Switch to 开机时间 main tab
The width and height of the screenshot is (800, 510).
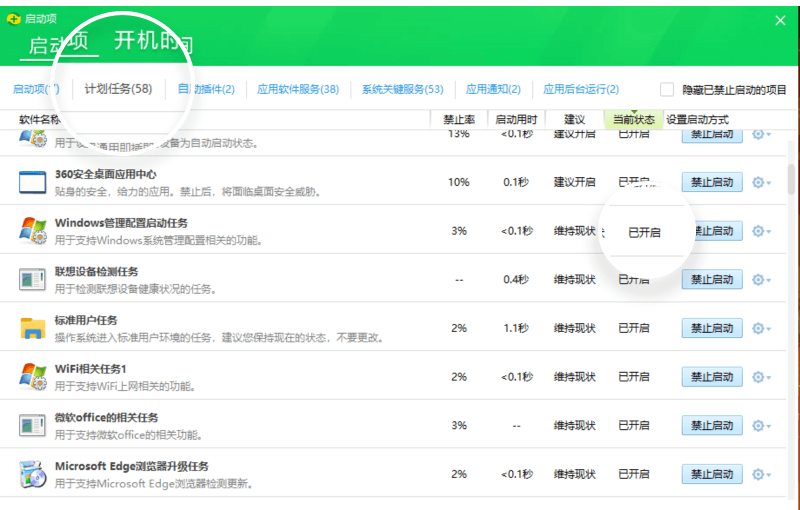tap(153, 41)
